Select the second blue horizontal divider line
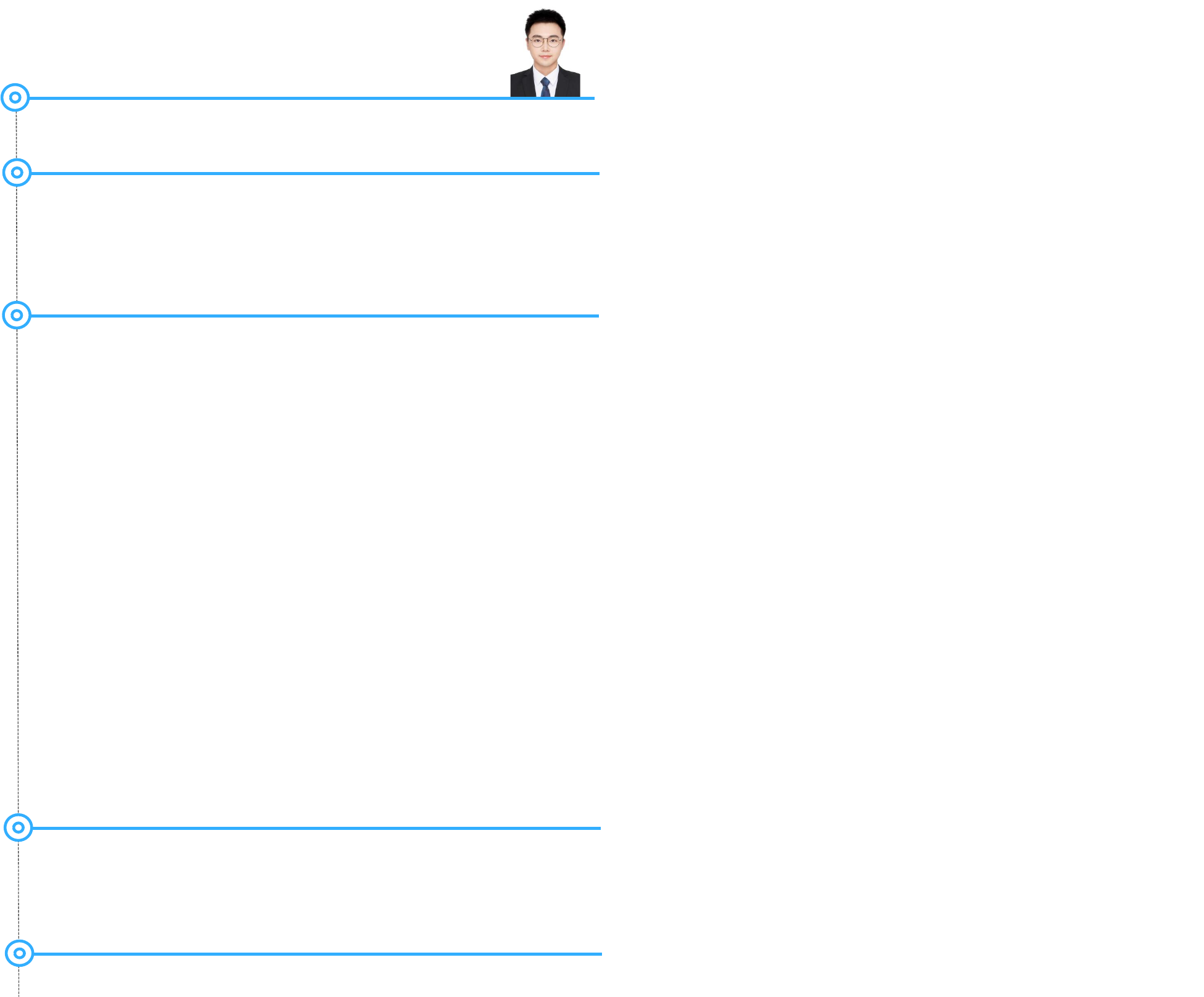The image size is (1204, 997). point(315,173)
